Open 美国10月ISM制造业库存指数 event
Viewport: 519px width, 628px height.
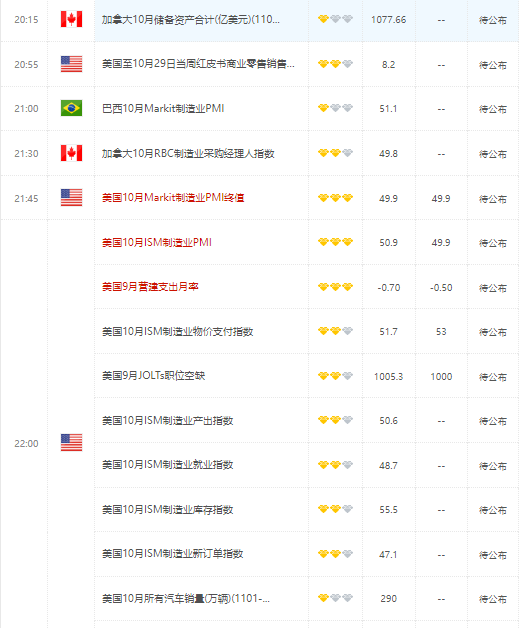pyautogui.click(x=167, y=509)
